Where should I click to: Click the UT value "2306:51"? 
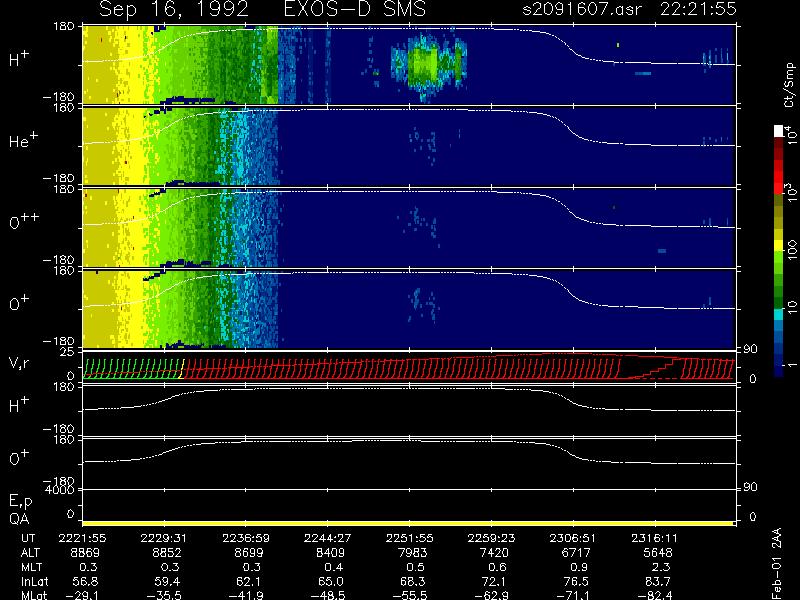pyautogui.click(x=572, y=538)
